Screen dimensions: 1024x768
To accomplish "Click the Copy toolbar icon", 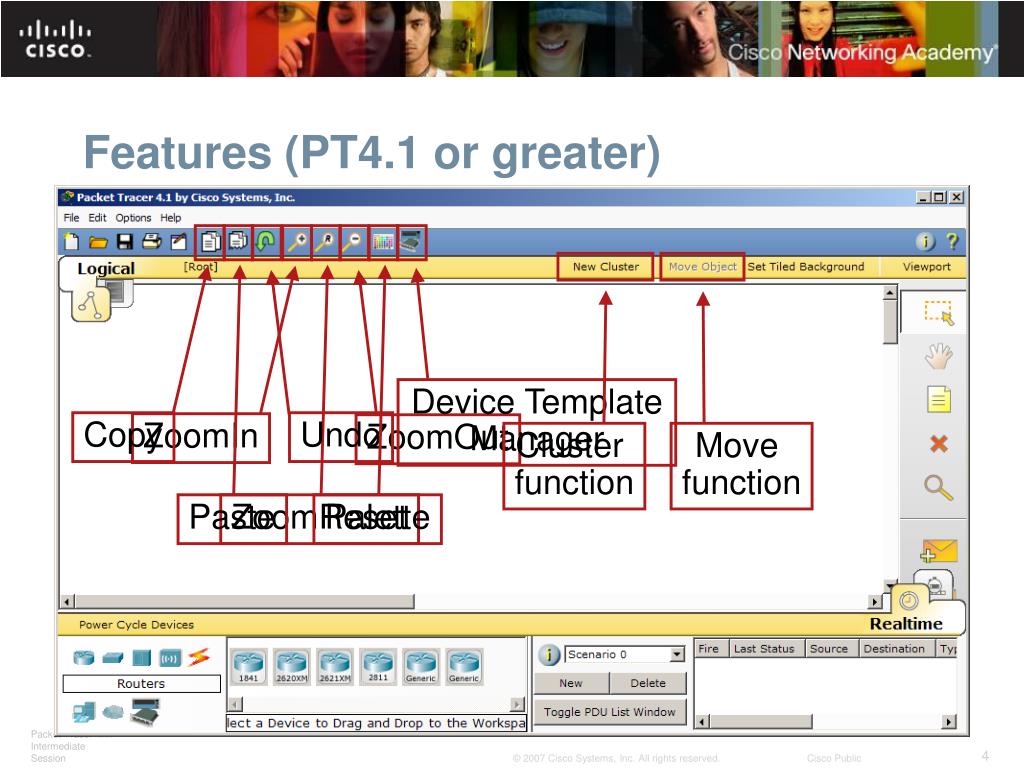I will (210, 242).
